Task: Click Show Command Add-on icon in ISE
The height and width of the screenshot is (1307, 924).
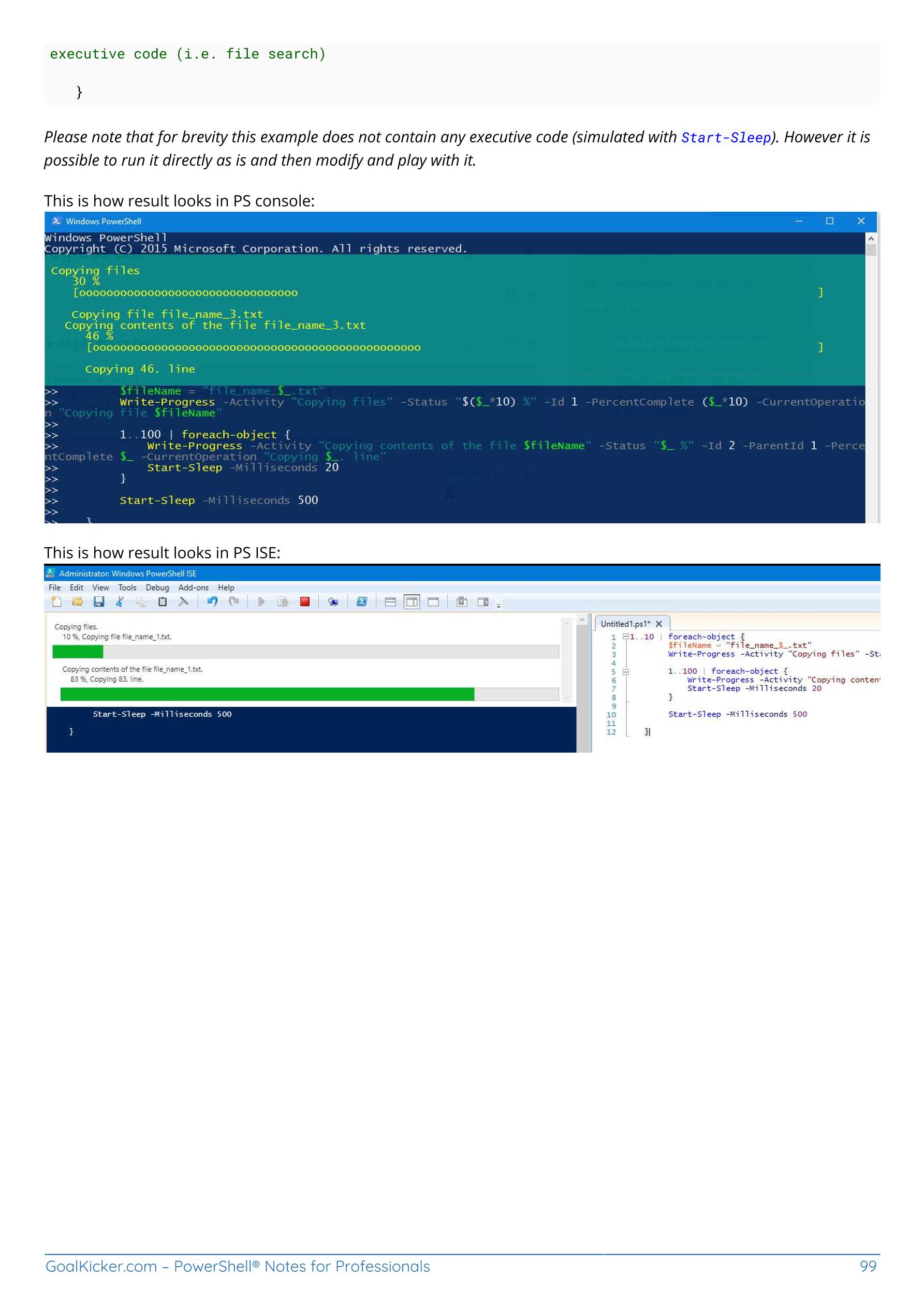Action: click(483, 601)
